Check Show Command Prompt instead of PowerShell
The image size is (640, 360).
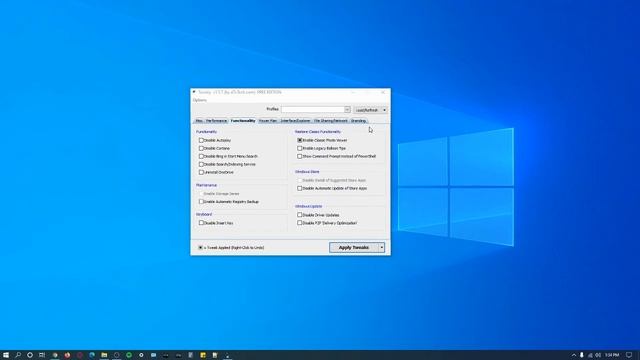300,156
